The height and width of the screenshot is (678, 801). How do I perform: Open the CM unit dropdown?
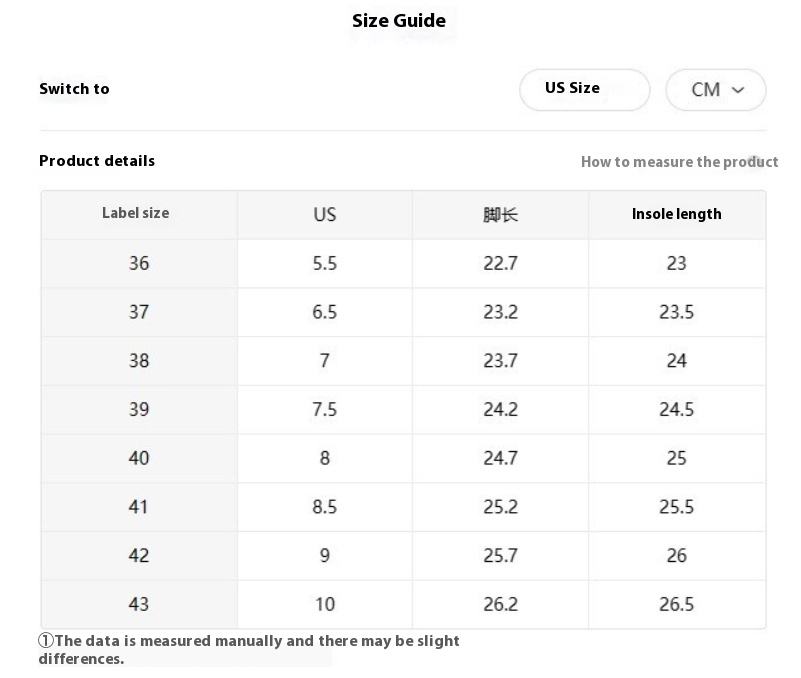pyautogui.click(x=716, y=89)
